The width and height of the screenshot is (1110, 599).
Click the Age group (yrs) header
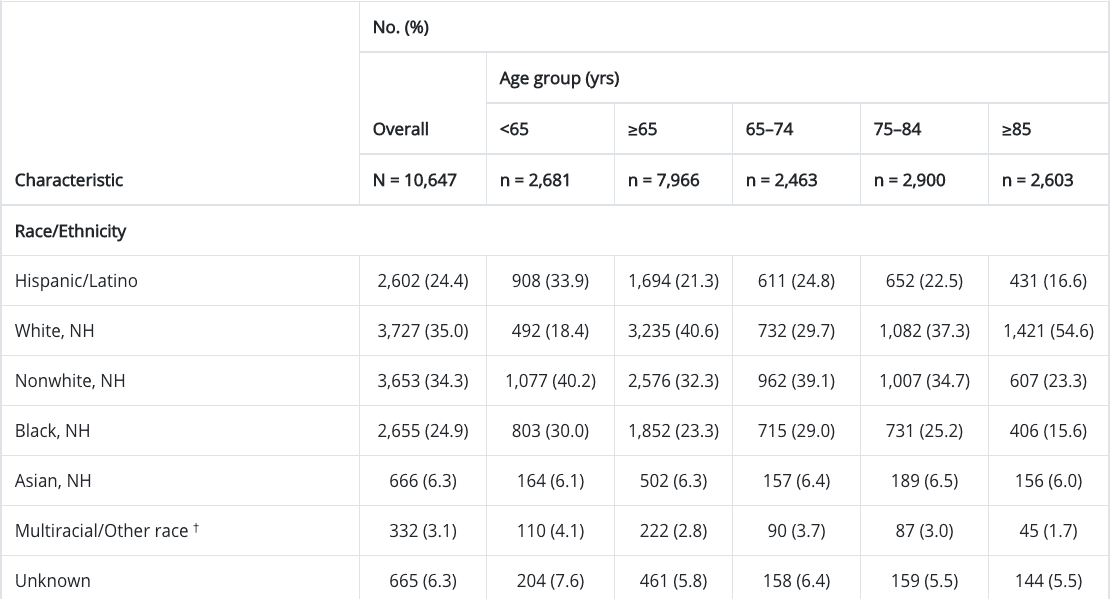(x=558, y=79)
